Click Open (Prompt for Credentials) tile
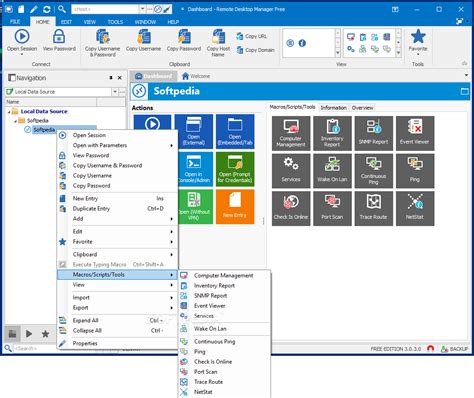The width and height of the screenshot is (474, 398). pos(235,169)
